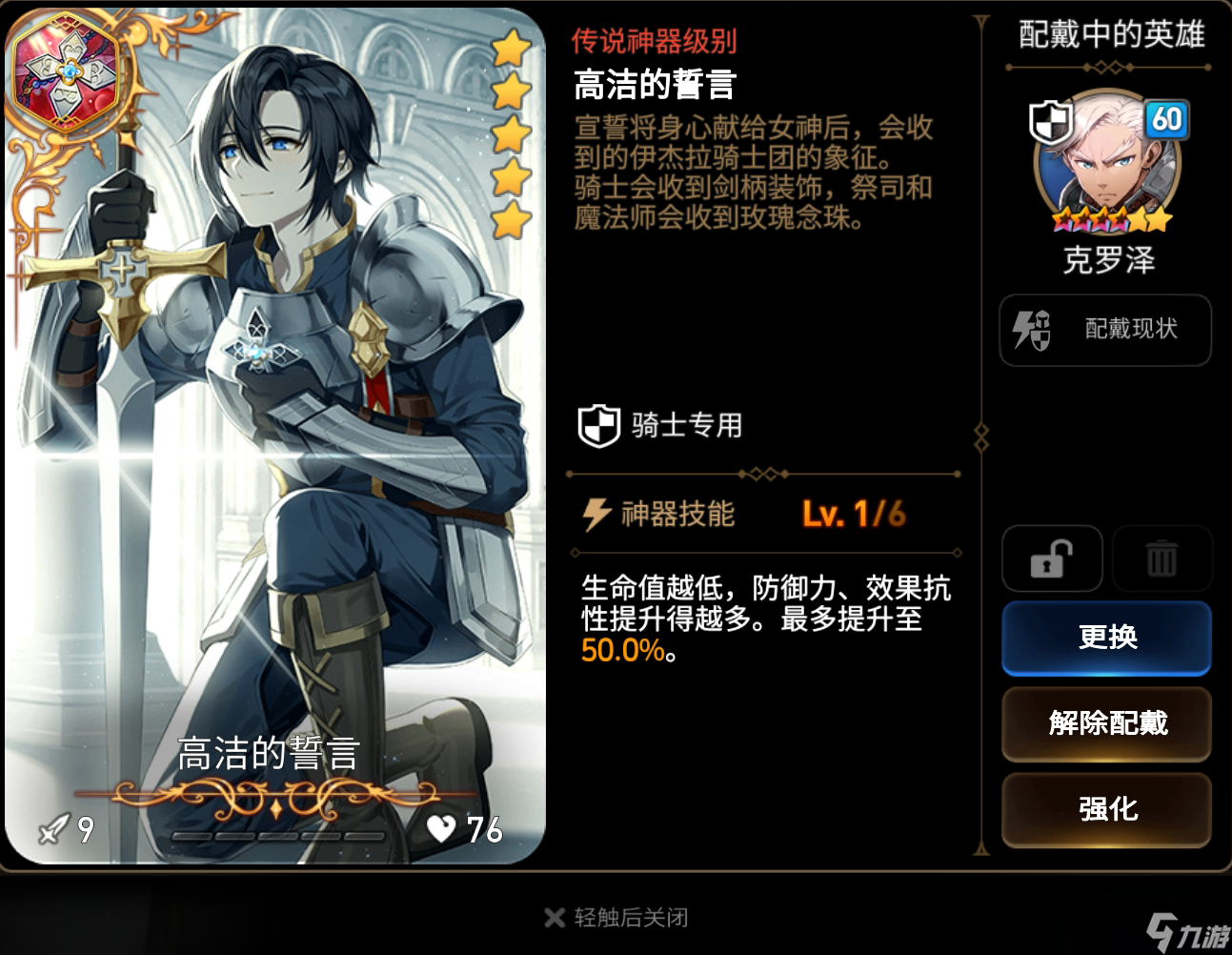Click the artifact enhancement progress bar

278,836
